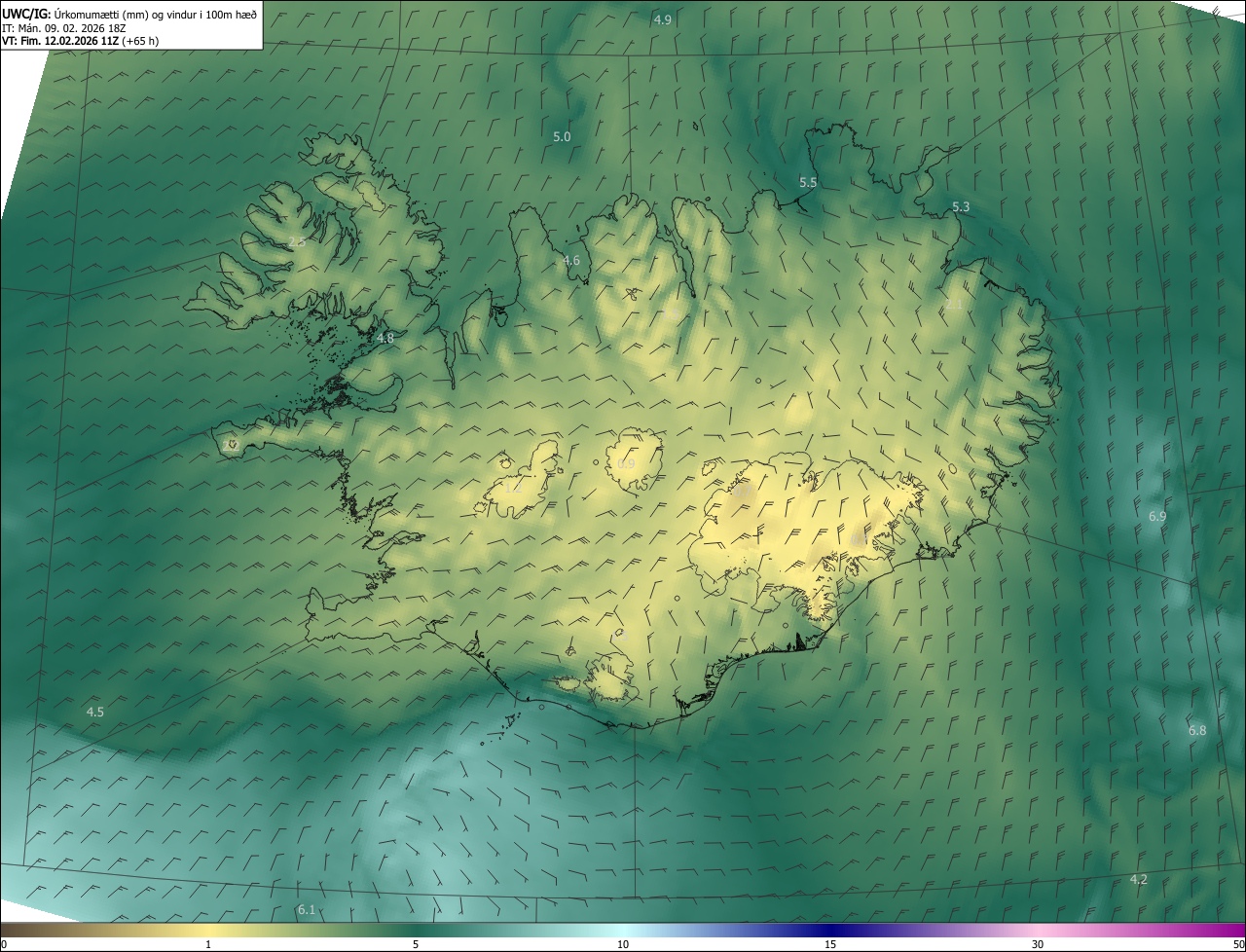Click the 5.5 value label on the map
This screenshot has width=1246, height=952.
click(x=808, y=182)
